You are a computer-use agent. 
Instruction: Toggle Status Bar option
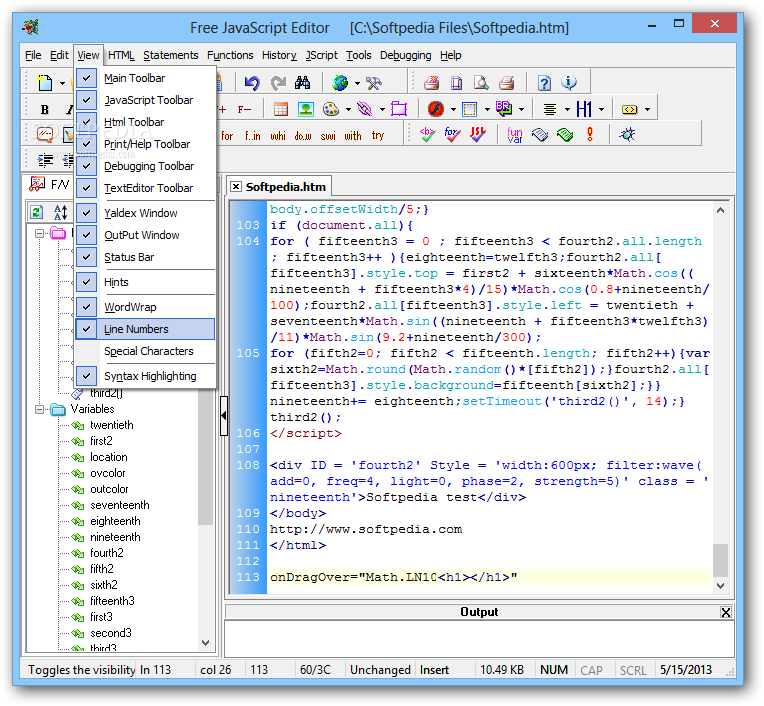coord(145,257)
